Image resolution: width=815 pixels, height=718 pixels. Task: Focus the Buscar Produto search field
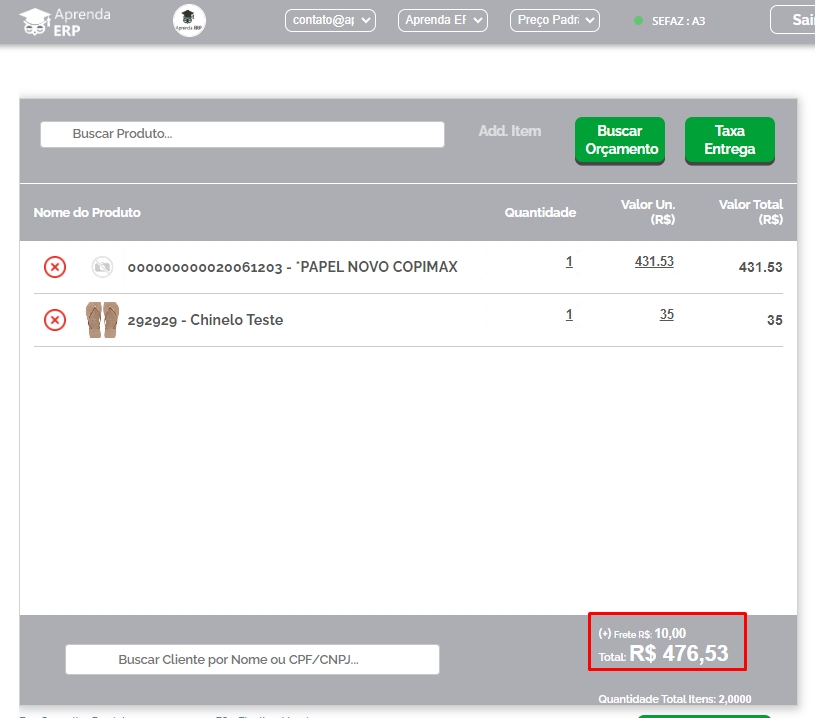[x=242, y=134]
